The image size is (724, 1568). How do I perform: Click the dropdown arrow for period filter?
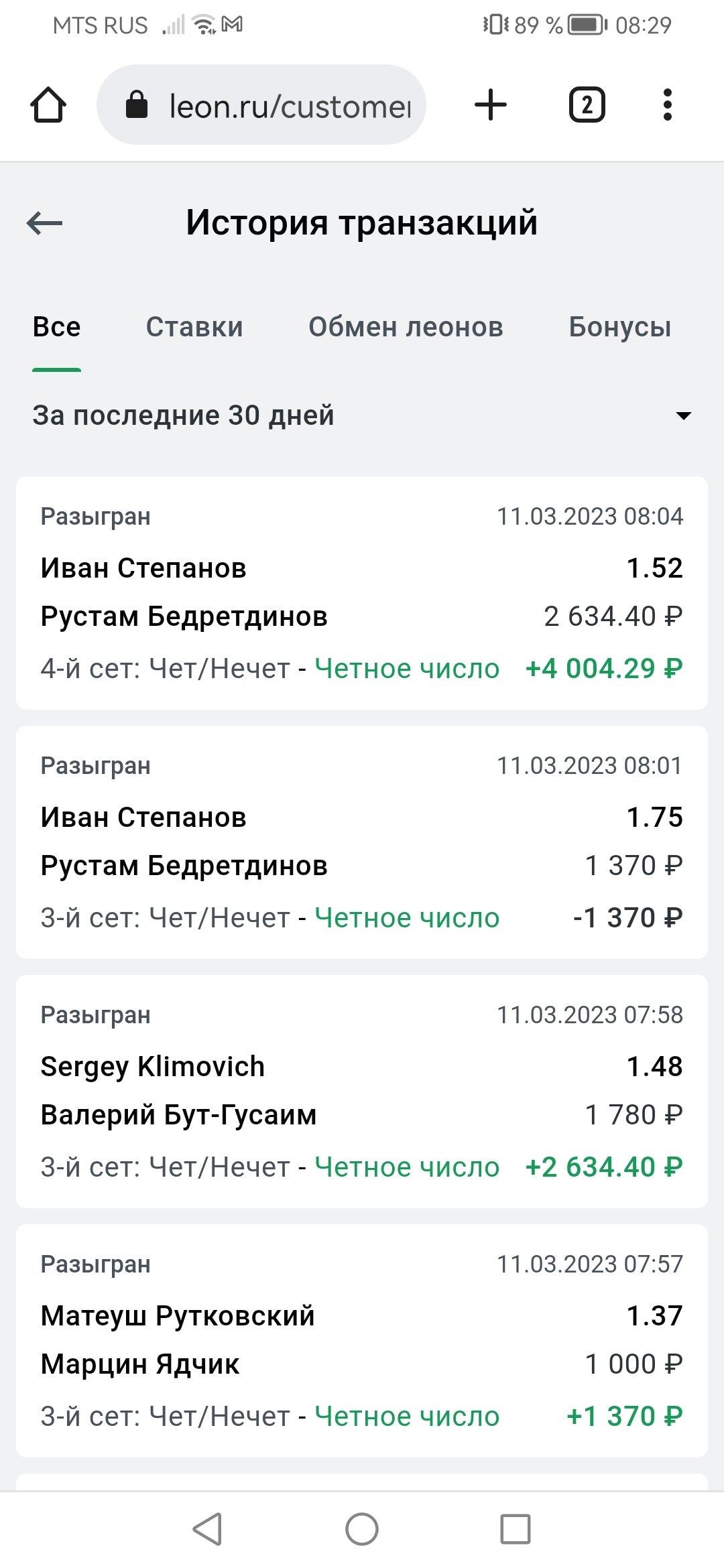[x=683, y=416]
